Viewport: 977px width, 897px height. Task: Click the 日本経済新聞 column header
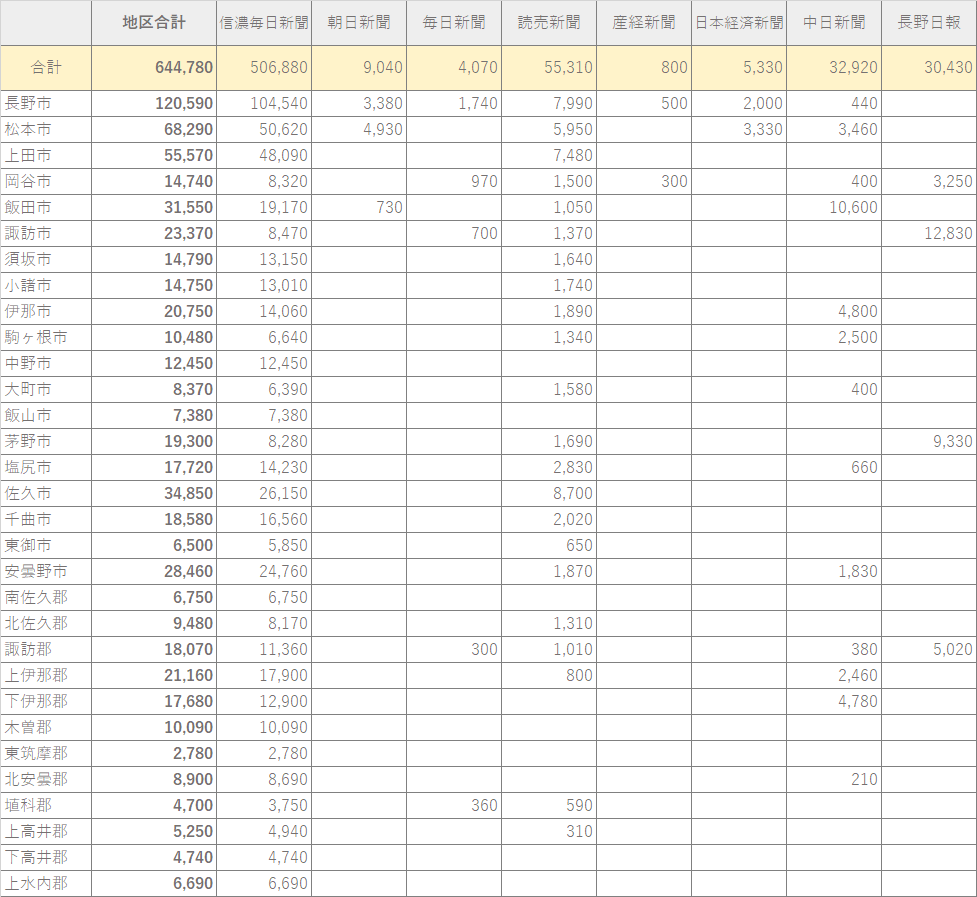(x=739, y=23)
